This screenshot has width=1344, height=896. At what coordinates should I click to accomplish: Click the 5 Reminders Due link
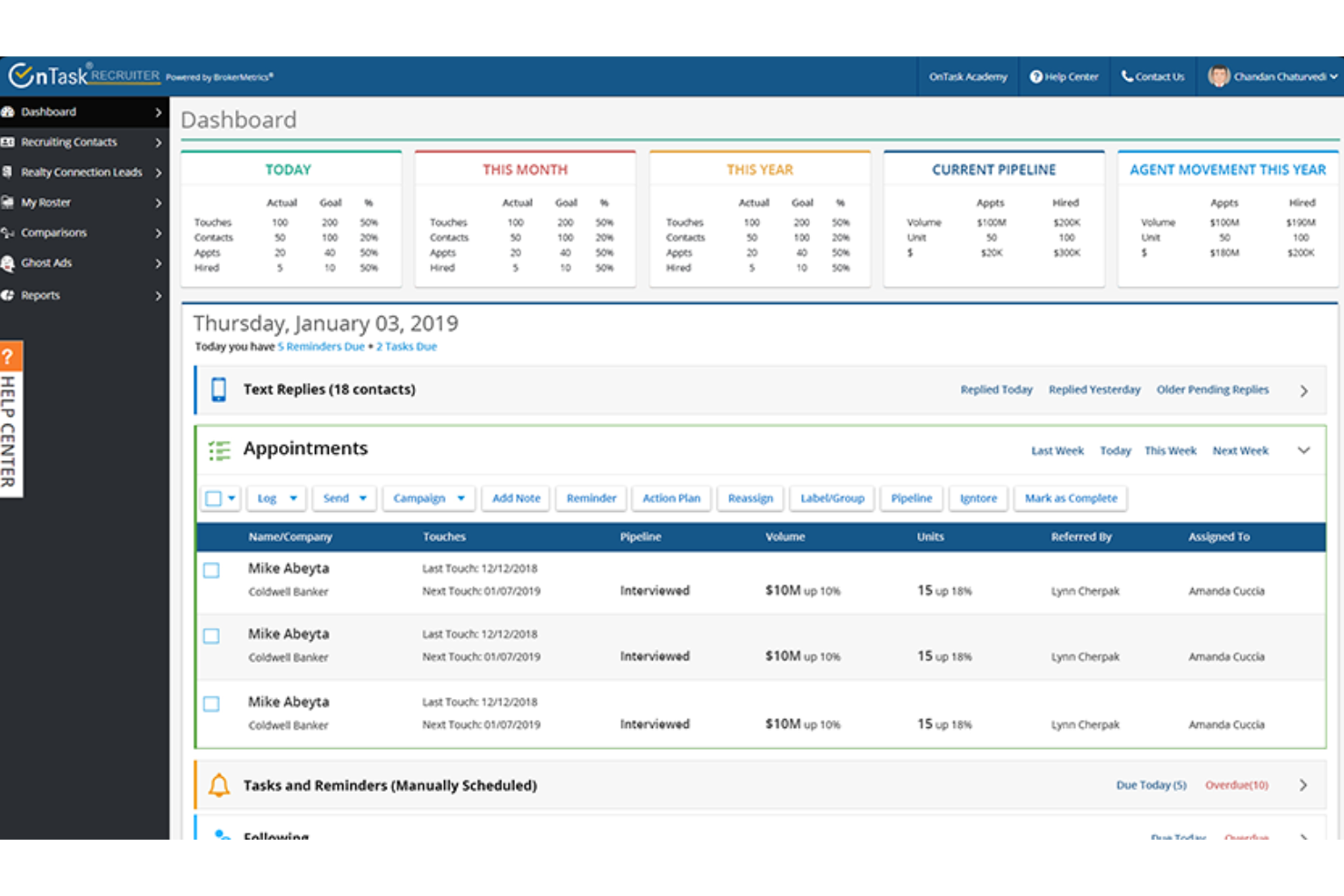pyautogui.click(x=321, y=347)
